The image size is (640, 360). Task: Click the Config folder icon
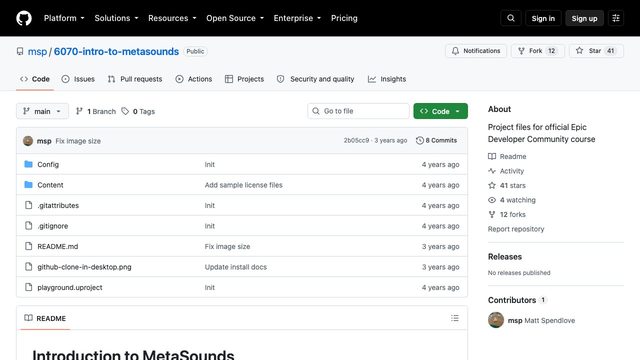coord(28,164)
